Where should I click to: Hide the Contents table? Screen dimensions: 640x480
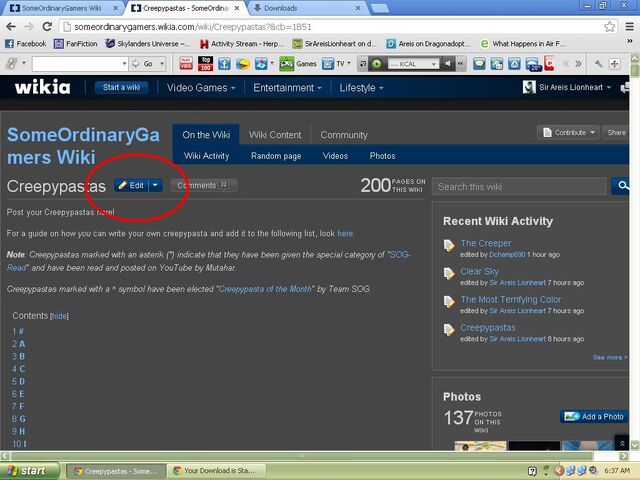[59, 316]
